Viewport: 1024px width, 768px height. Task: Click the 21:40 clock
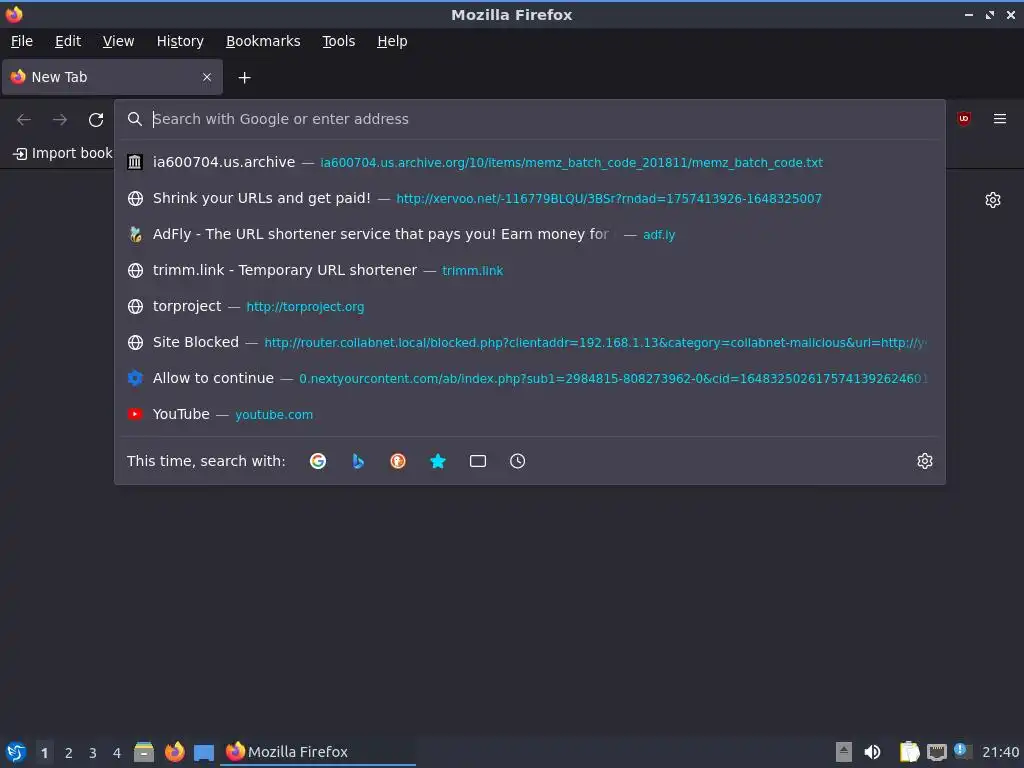point(1000,752)
